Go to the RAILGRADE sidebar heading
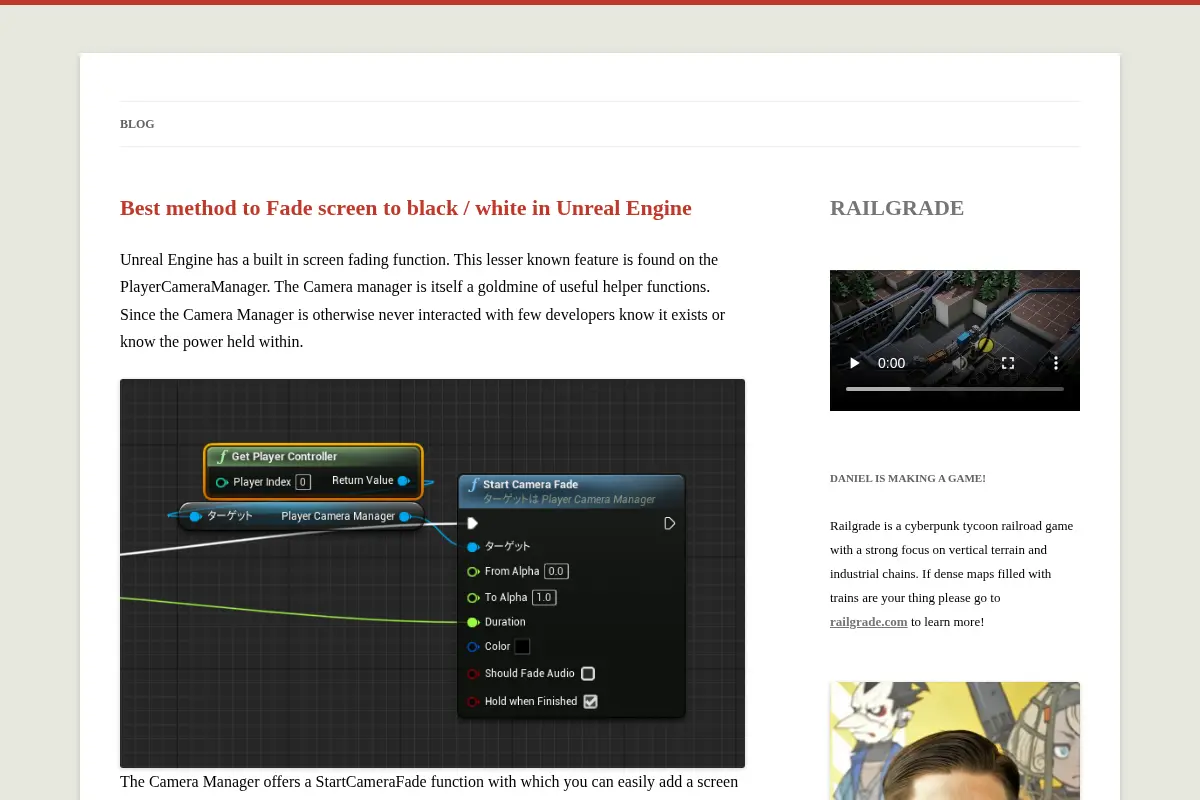 pyautogui.click(x=897, y=208)
